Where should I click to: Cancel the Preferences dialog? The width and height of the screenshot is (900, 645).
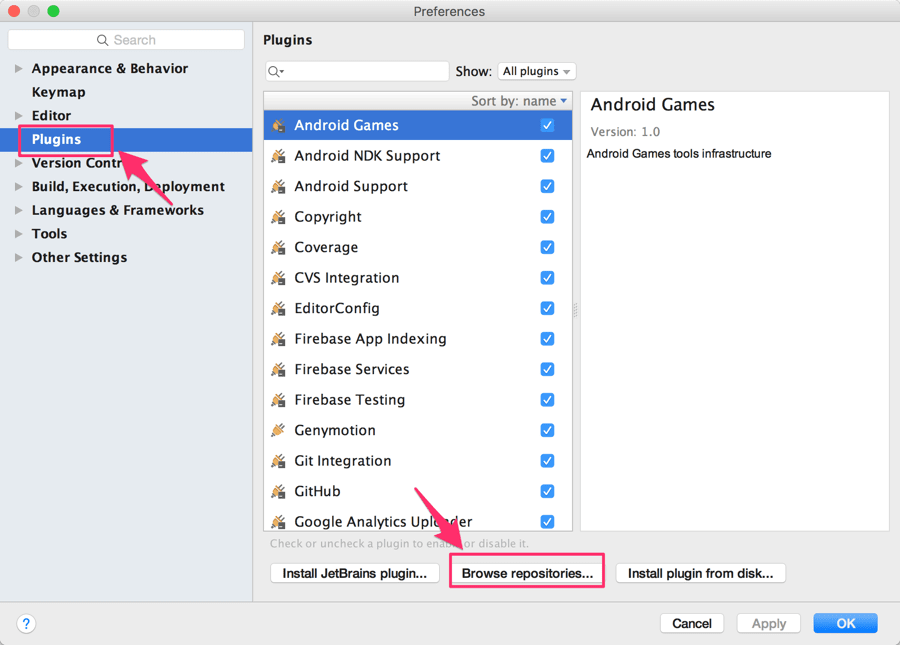[692, 623]
